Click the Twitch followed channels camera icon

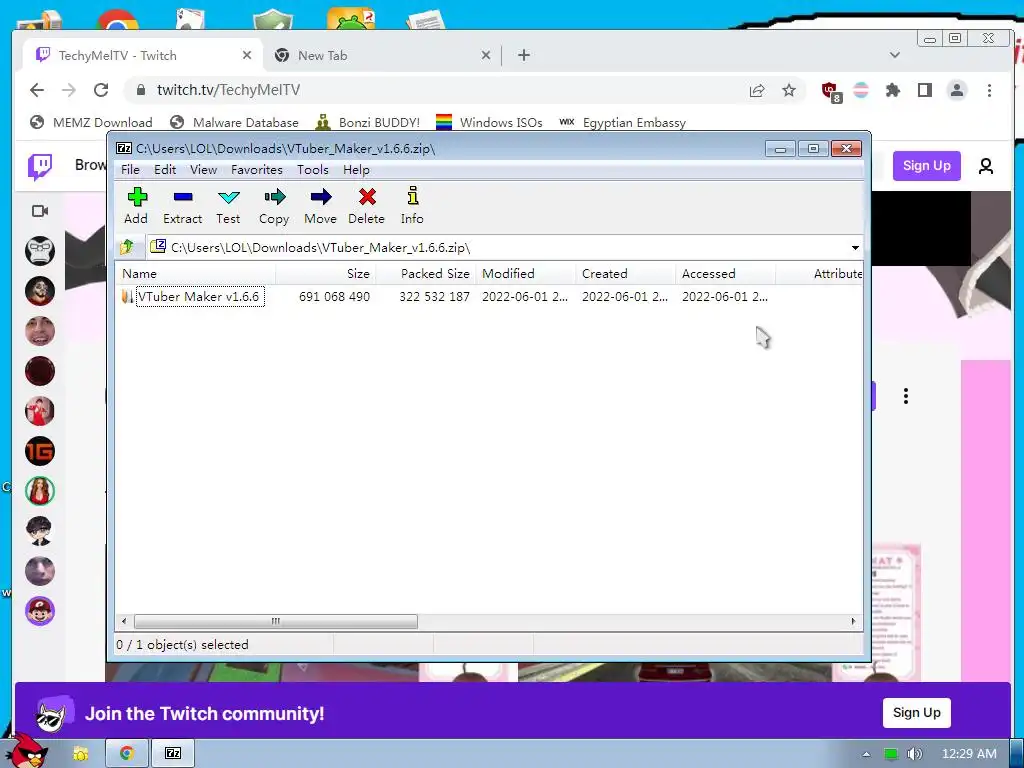40,211
